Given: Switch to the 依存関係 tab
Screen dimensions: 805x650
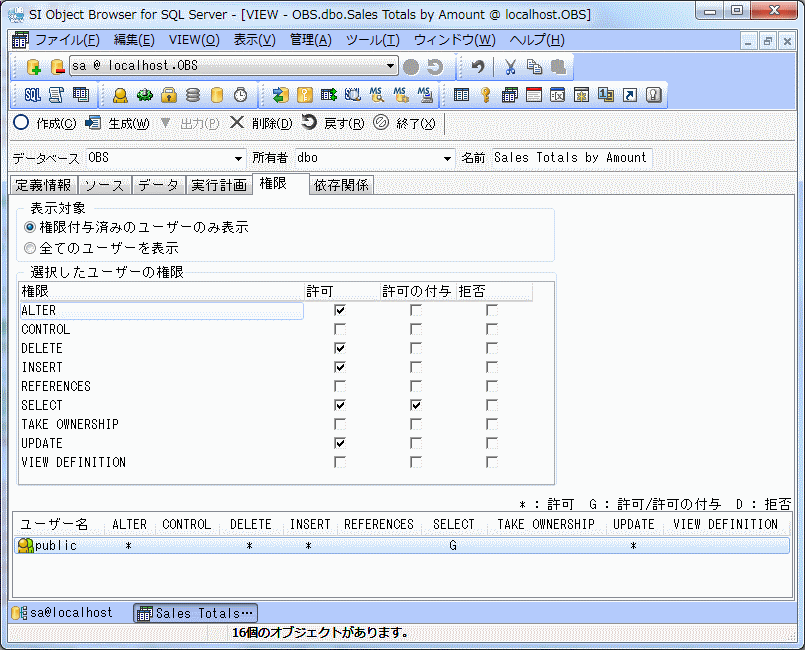Looking at the screenshot, I should point(341,185).
